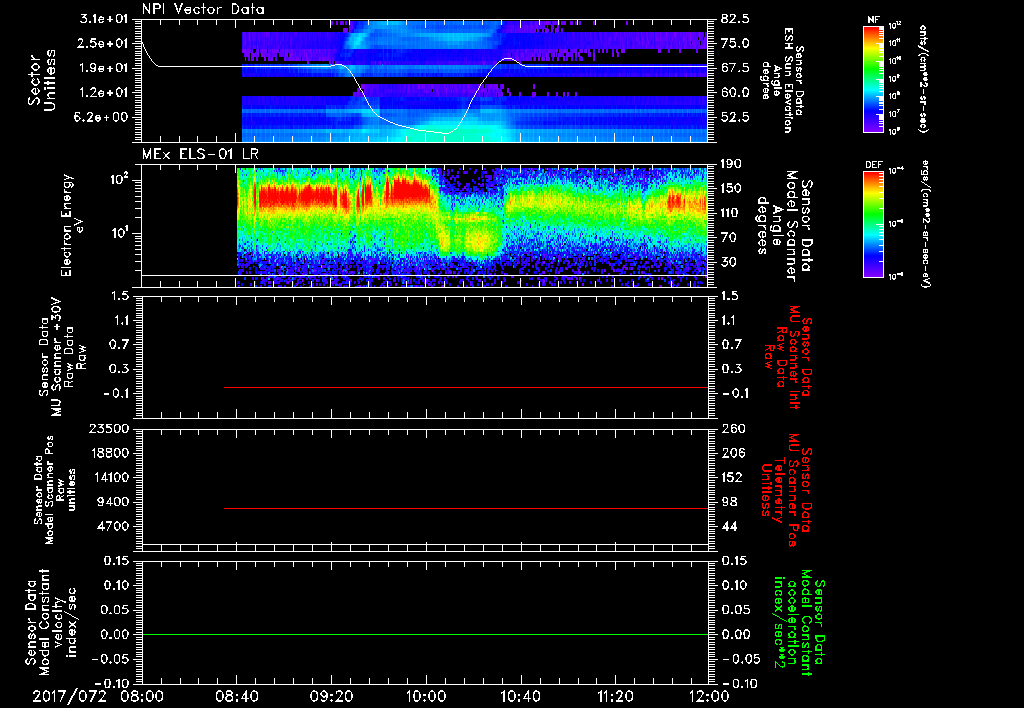Click the 12:00 time tick label
The height and width of the screenshot is (708, 1024).
(x=709, y=696)
